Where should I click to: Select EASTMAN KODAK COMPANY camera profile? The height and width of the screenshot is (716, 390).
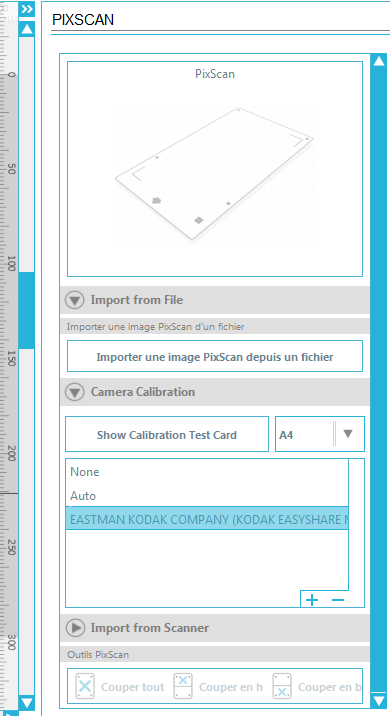pyautogui.click(x=207, y=519)
